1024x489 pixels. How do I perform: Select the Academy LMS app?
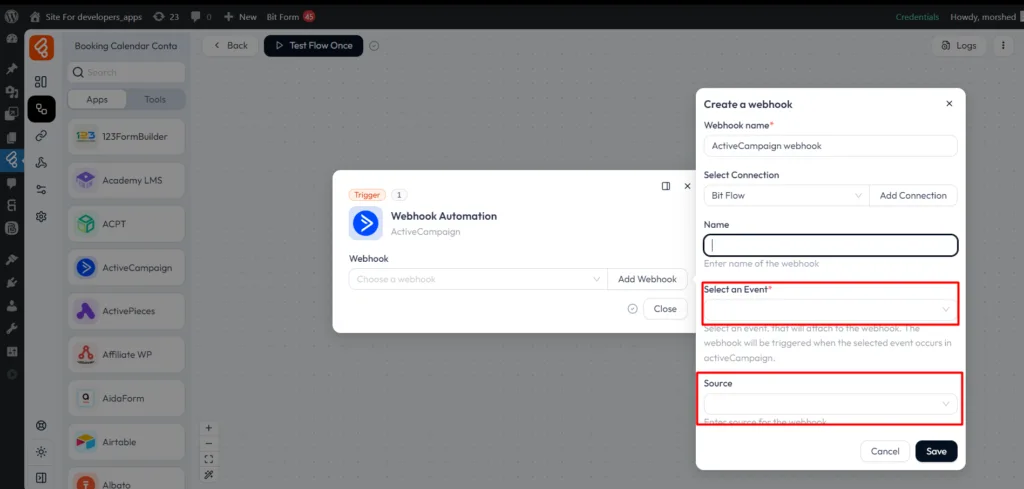(126, 180)
